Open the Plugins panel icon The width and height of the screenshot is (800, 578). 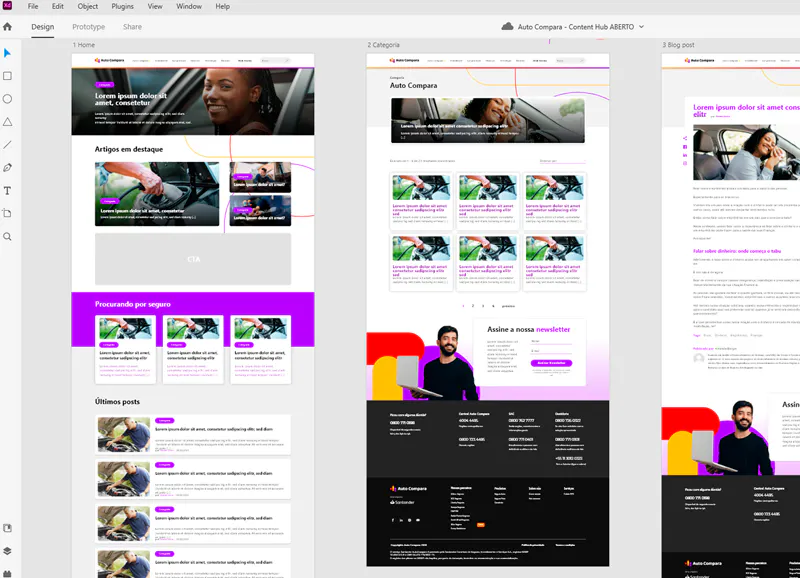click(x=7, y=573)
